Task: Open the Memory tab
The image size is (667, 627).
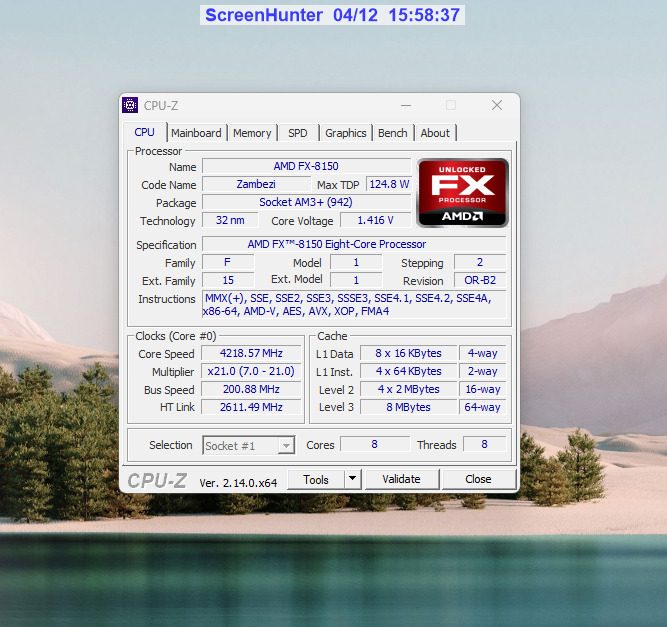Action: 252,133
